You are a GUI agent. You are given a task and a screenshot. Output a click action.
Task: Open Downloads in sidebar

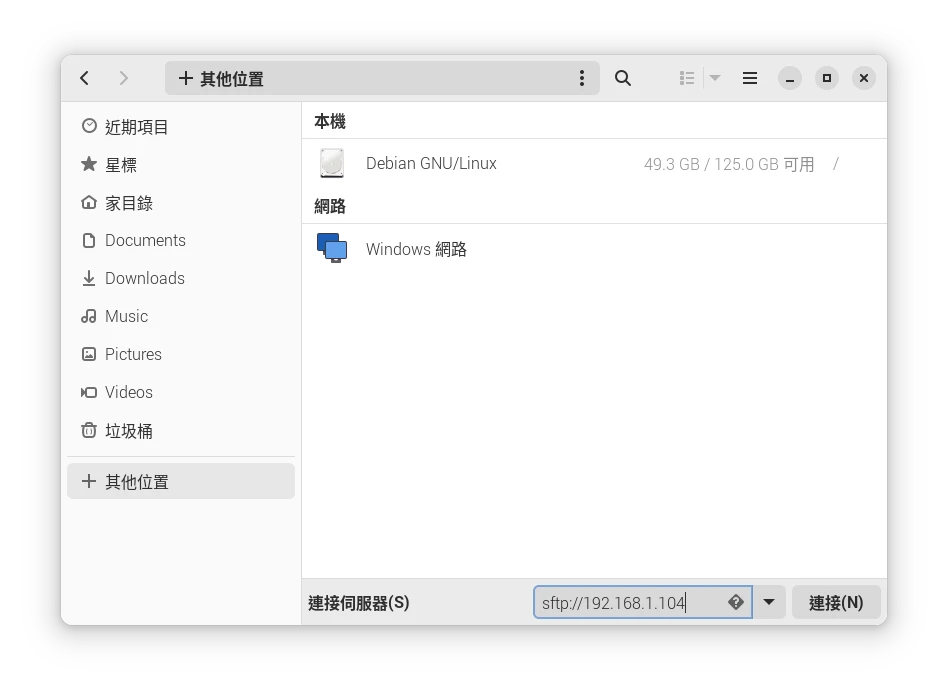click(x=181, y=279)
